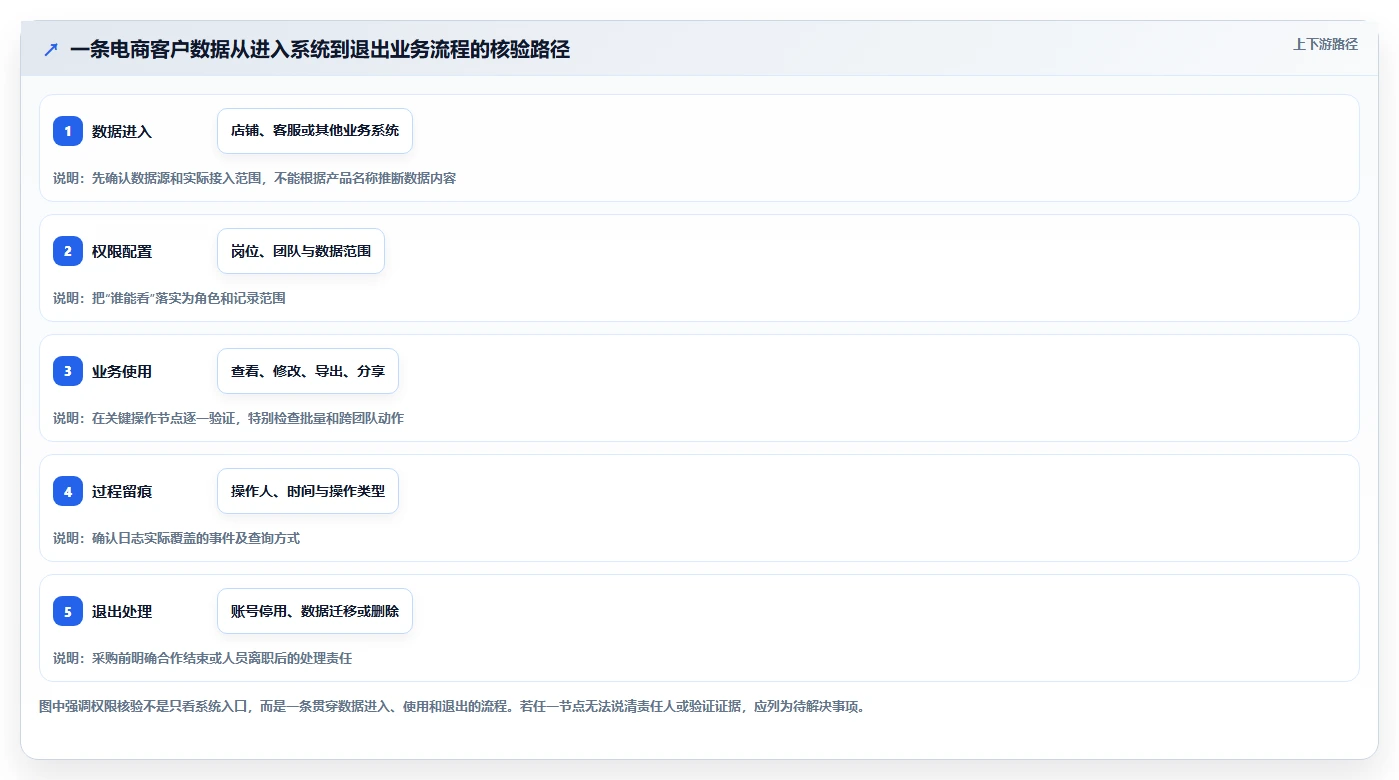This screenshot has height=780, width=1399.
Task: Click the numbered badge 2 for 权限配置
Action: click(x=68, y=251)
